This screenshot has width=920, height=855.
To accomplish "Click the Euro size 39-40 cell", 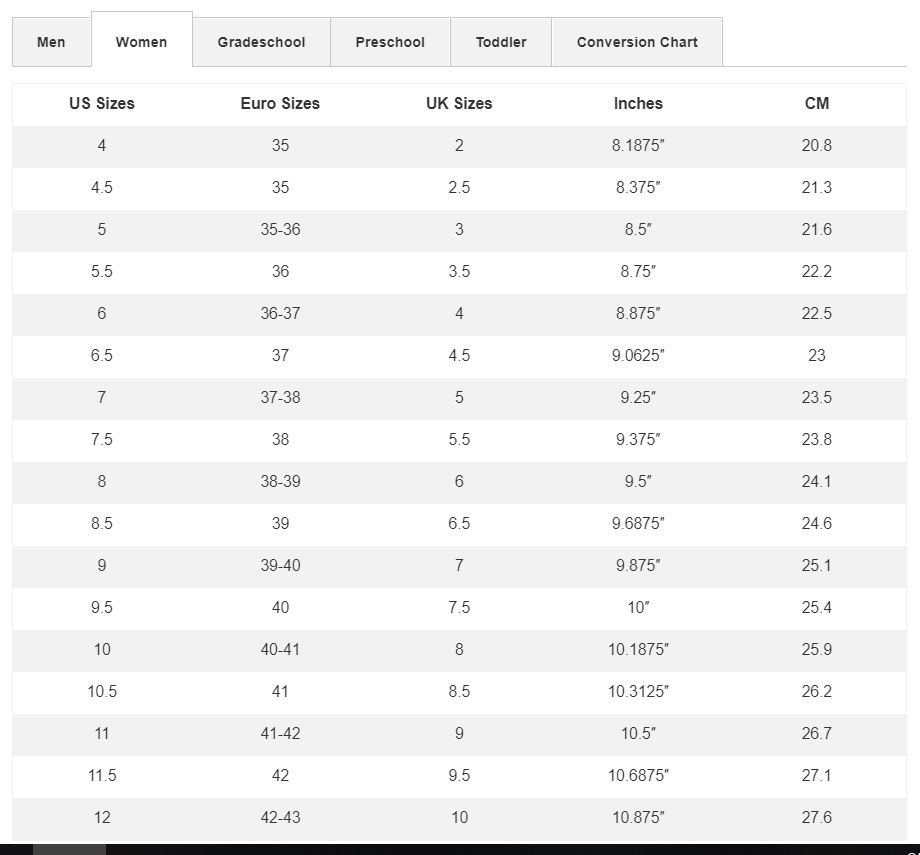I will pyautogui.click(x=280, y=566).
